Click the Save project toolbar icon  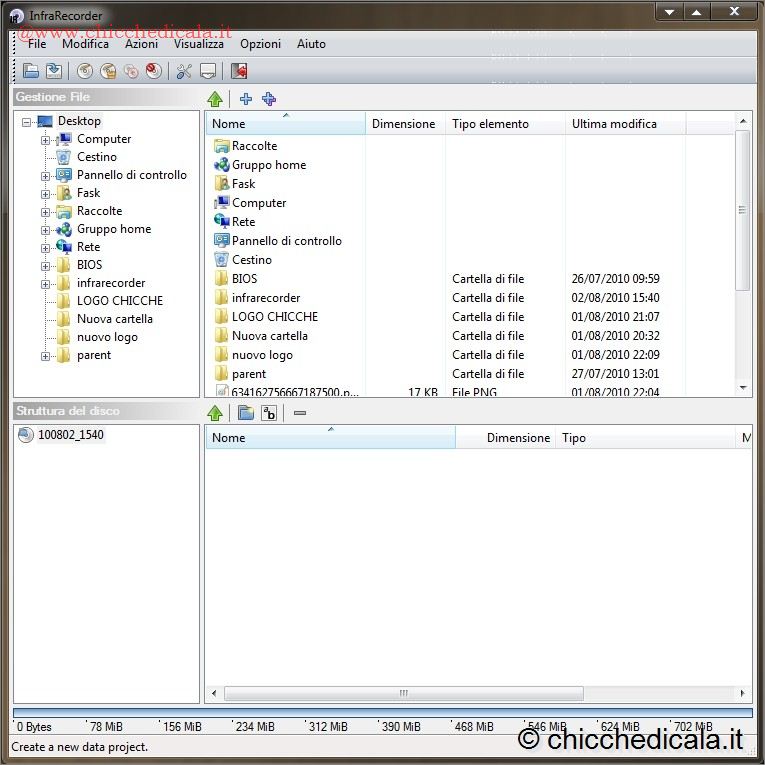coord(54,71)
